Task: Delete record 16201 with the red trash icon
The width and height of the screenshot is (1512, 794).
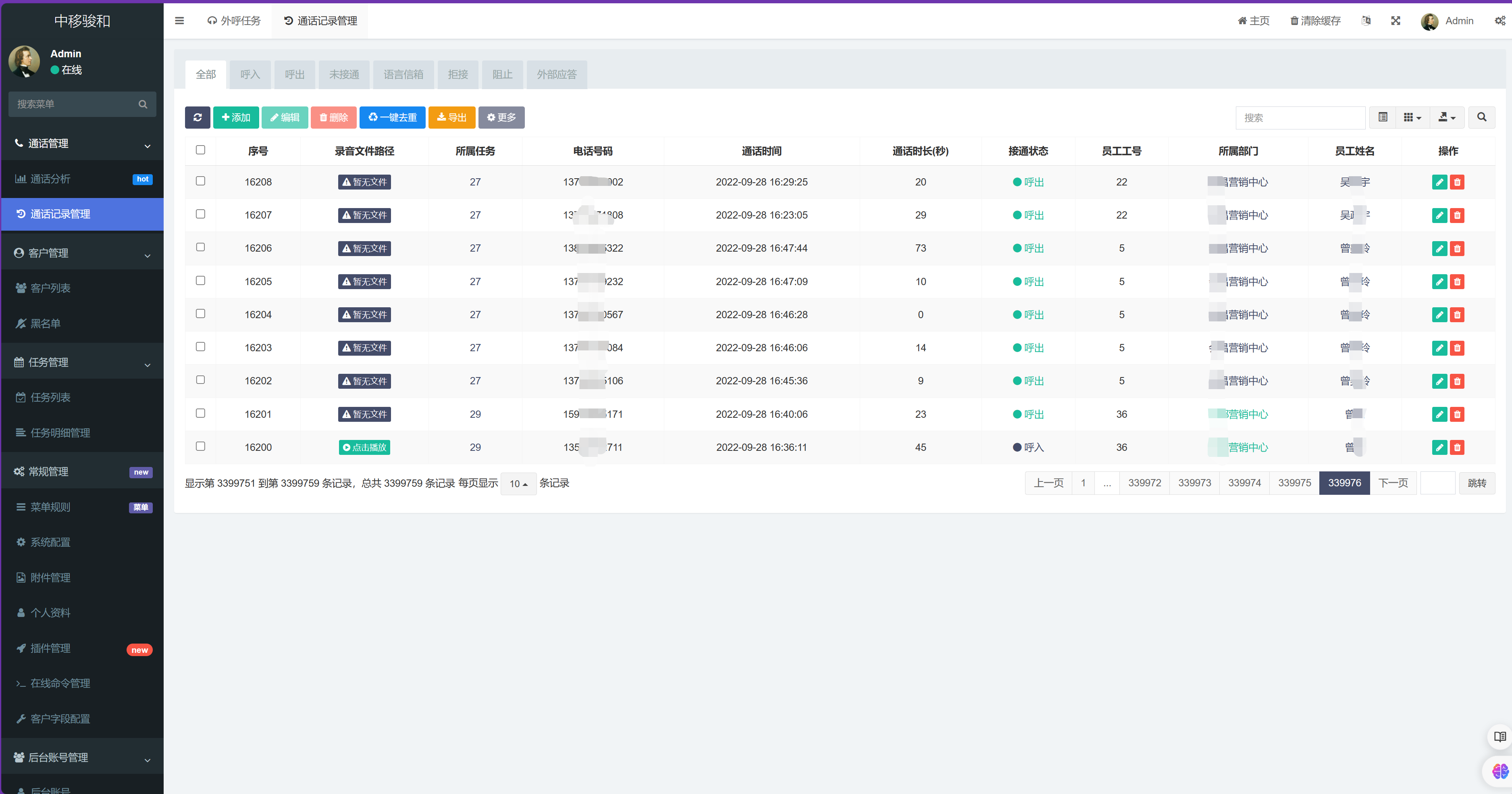Action: [1457, 415]
